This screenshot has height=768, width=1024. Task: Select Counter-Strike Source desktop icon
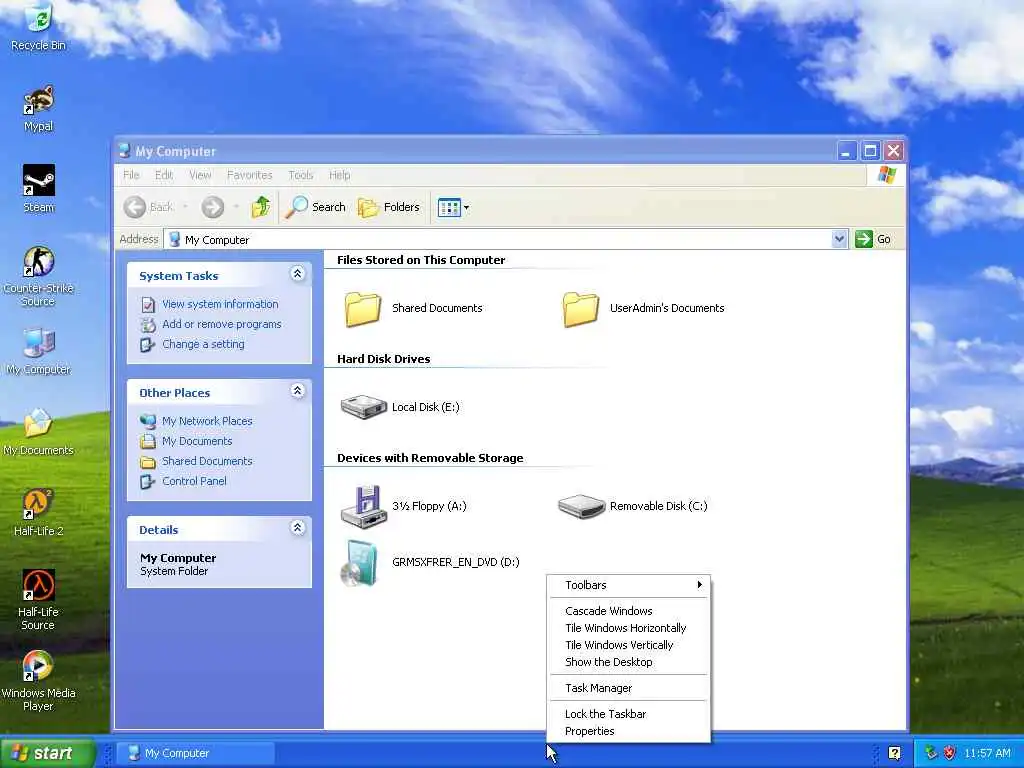tap(38, 276)
